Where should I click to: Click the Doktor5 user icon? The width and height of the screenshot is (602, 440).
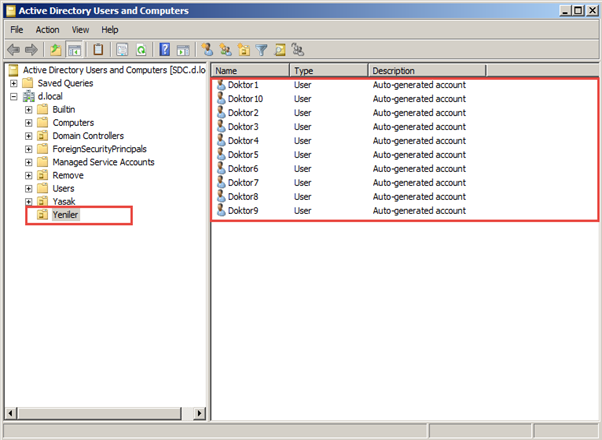[x=221, y=154]
